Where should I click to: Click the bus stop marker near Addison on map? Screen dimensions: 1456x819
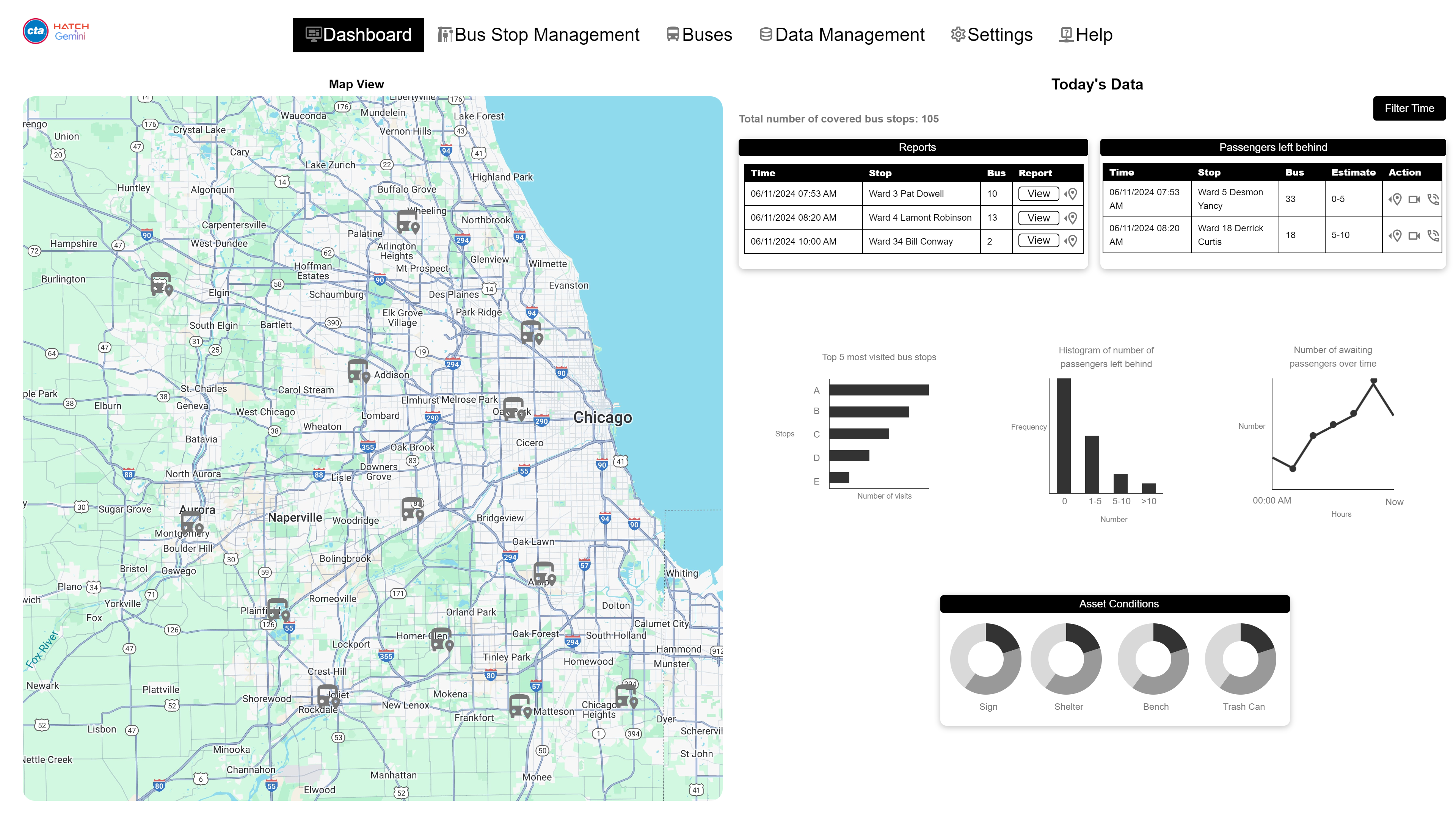[358, 371]
